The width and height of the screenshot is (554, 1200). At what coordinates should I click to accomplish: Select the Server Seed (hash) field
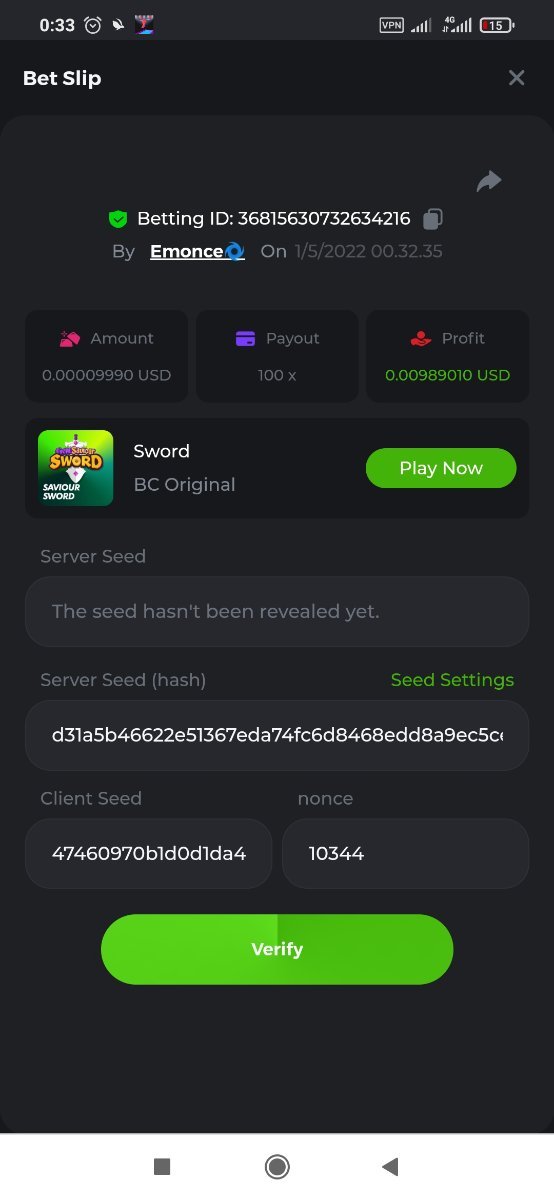pos(277,736)
